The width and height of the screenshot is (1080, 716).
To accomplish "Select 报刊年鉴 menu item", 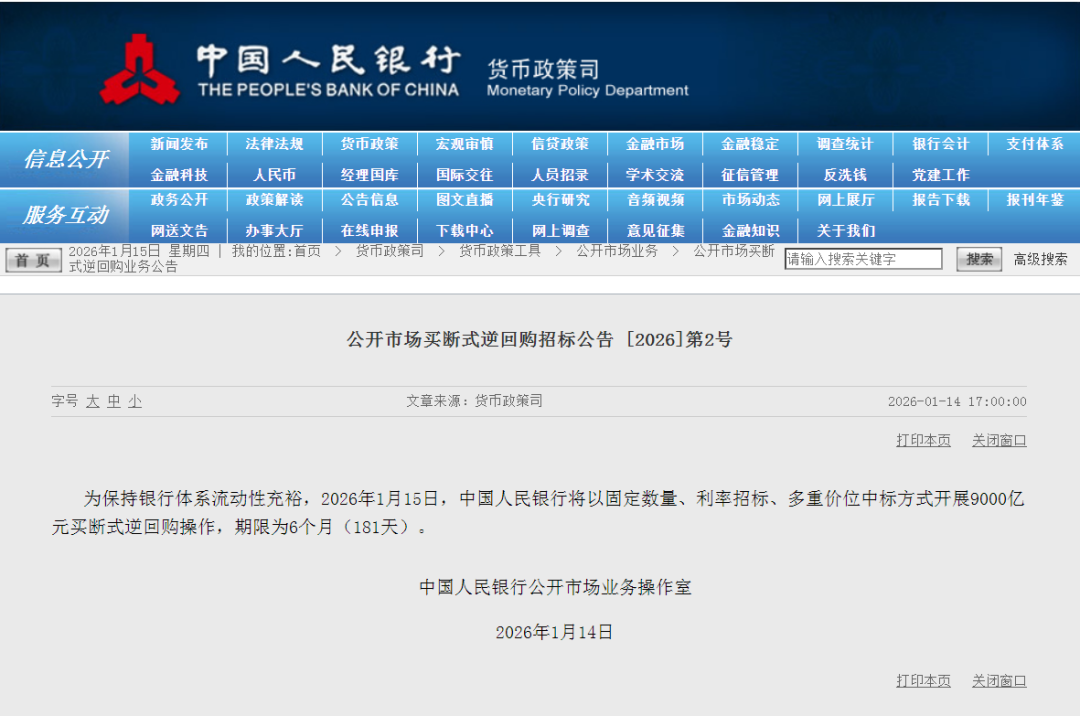I will click(x=1035, y=200).
